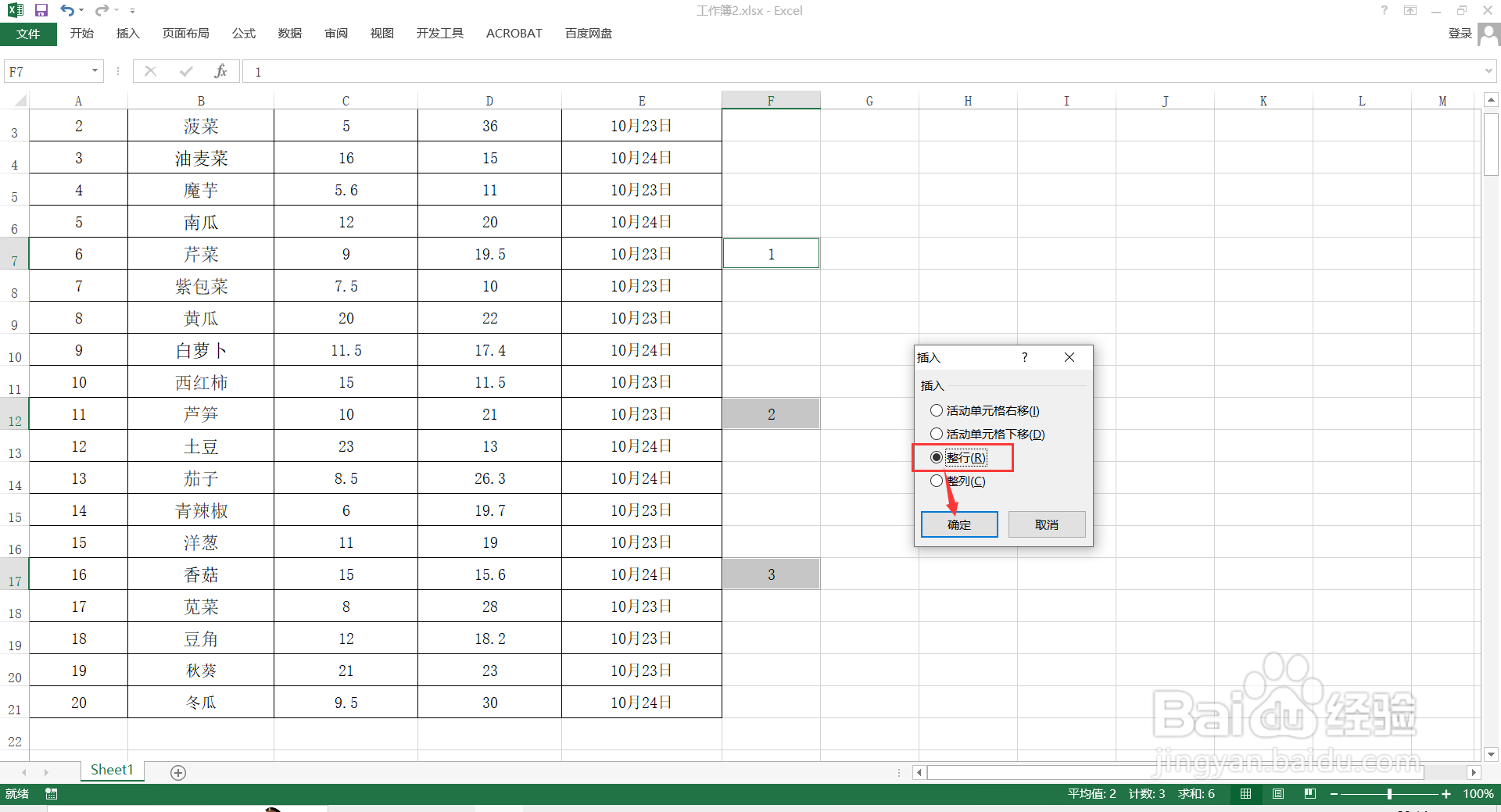Switch to the 页面布局 ribbon tab
The height and width of the screenshot is (812, 1501).
(x=185, y=34)
